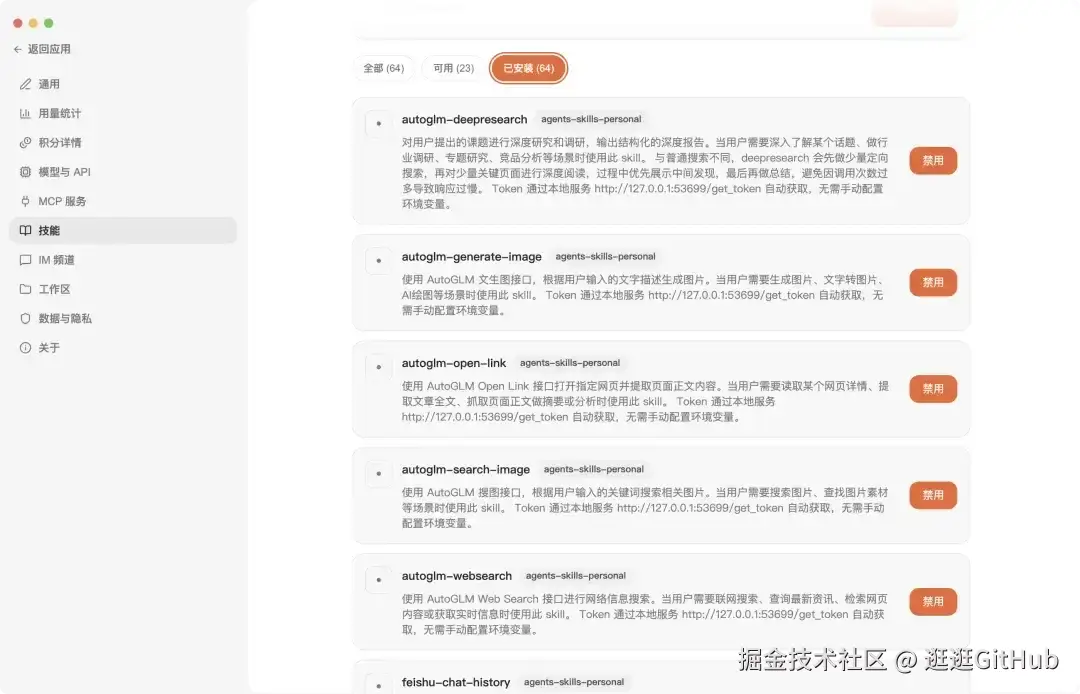The height and width of the screenshot is (694, 1080).
Task: Open the 数据与隐私 shield icon
Action: [x=25, y=319]
